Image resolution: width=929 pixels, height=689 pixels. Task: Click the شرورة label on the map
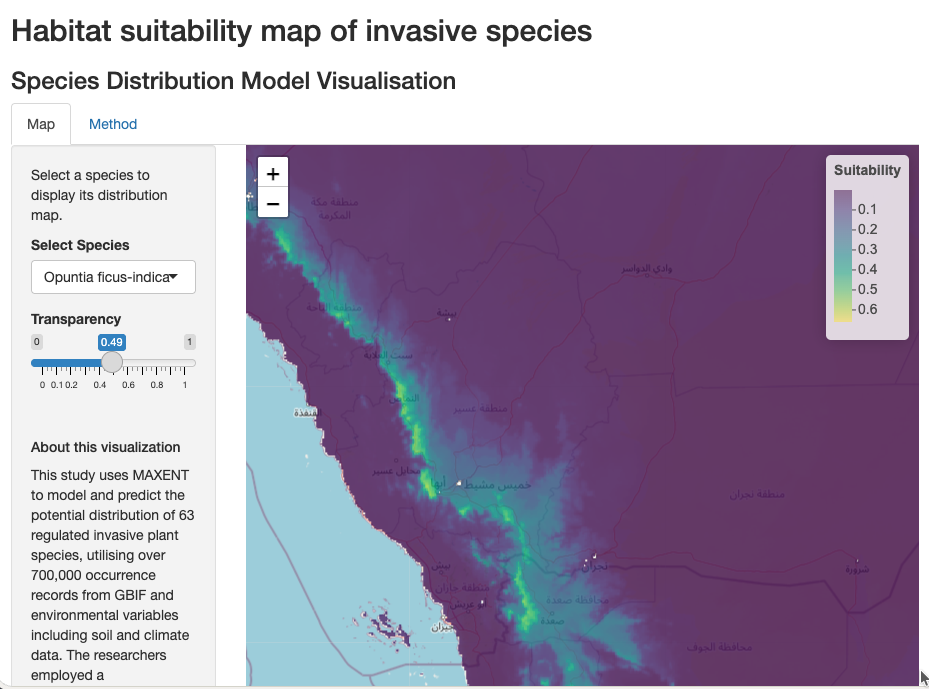click(x=858, y=569)
